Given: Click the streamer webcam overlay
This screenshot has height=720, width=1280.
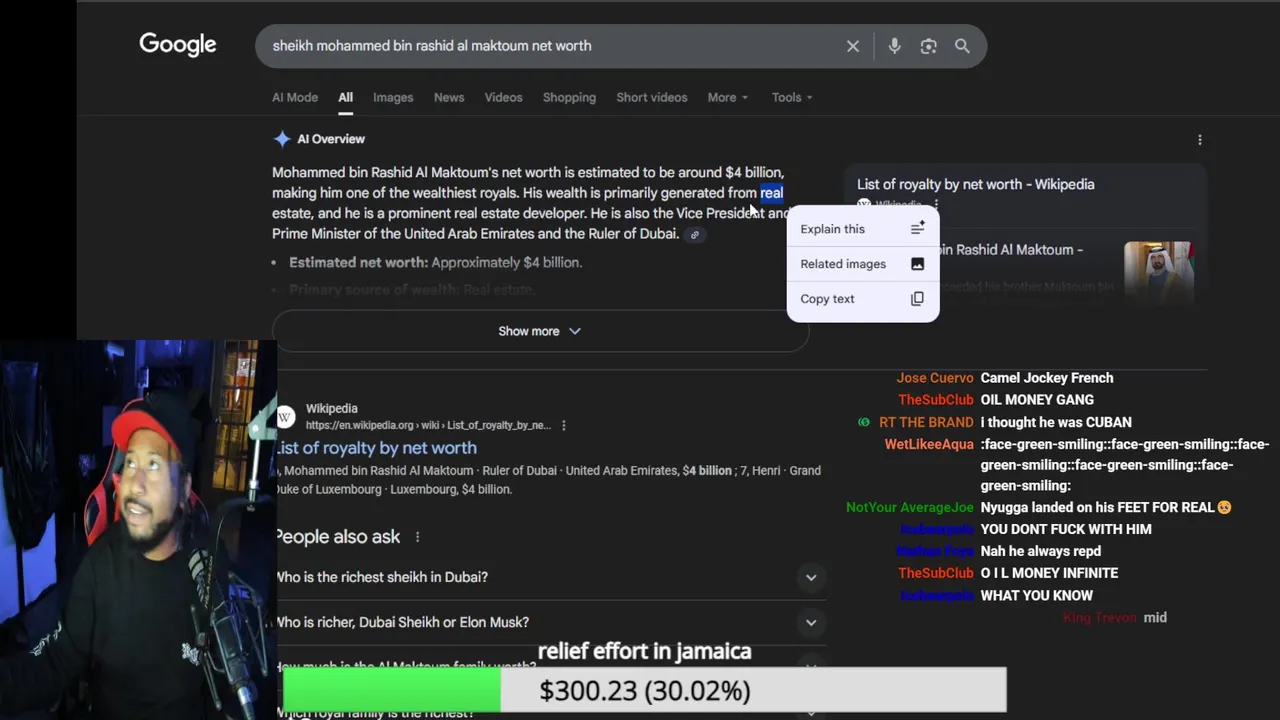Looking at the screenshot, I should pos(138,530).
